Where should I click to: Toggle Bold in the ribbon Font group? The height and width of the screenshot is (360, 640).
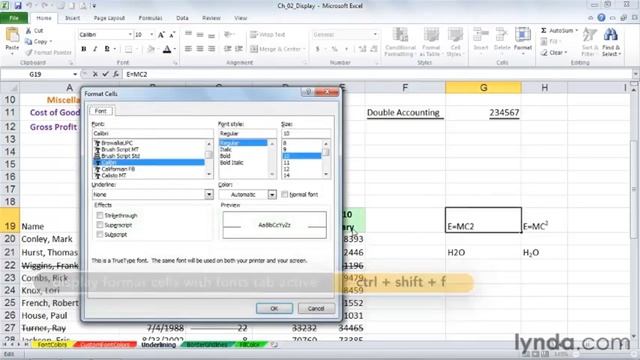click(x=84, y=49)
